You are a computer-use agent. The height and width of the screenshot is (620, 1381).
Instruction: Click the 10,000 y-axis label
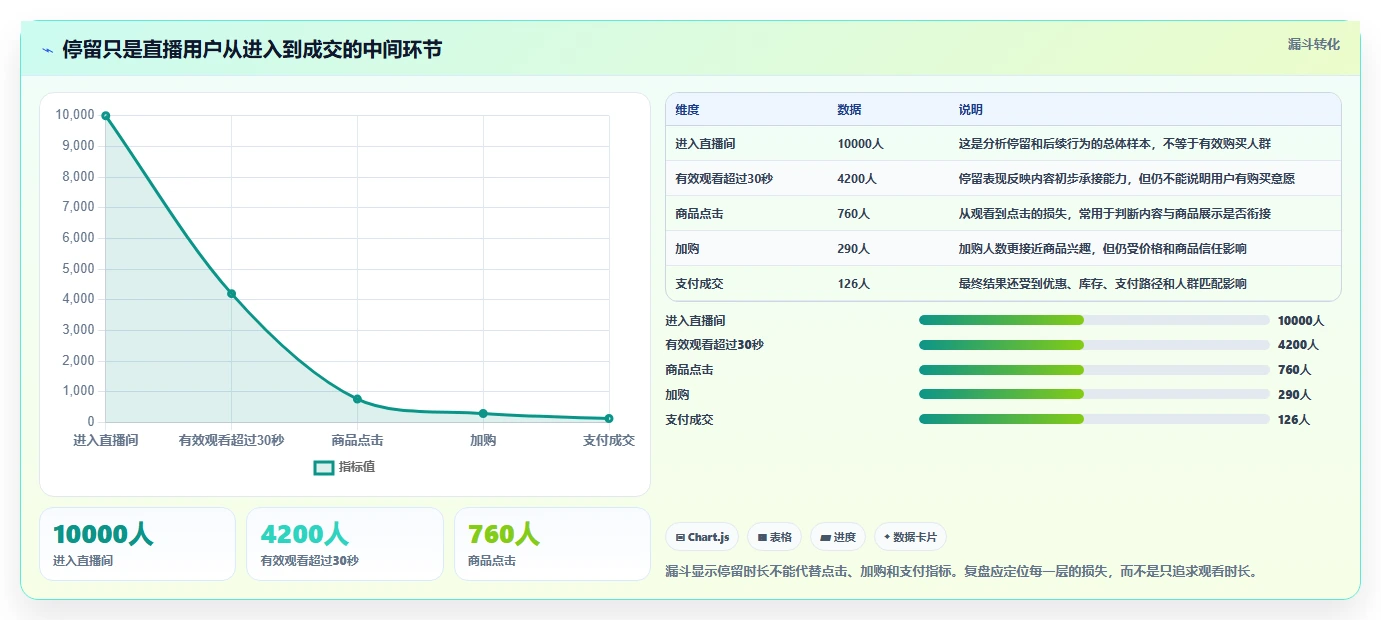click(75, 115)
